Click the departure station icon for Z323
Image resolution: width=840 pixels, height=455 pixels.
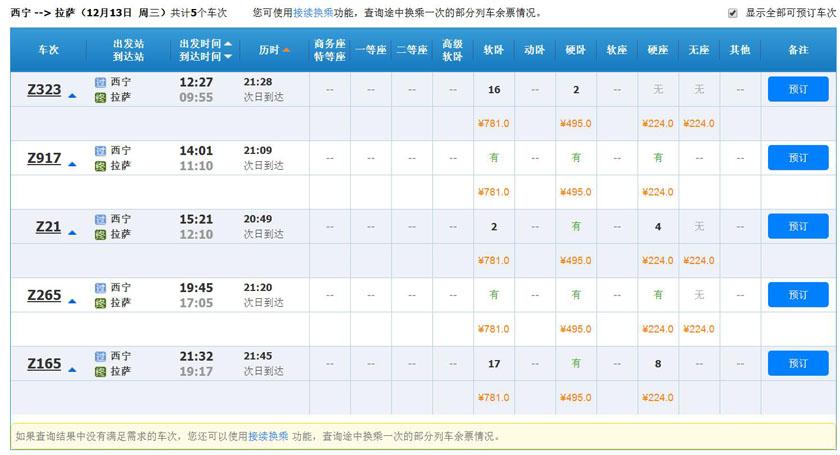100,82
